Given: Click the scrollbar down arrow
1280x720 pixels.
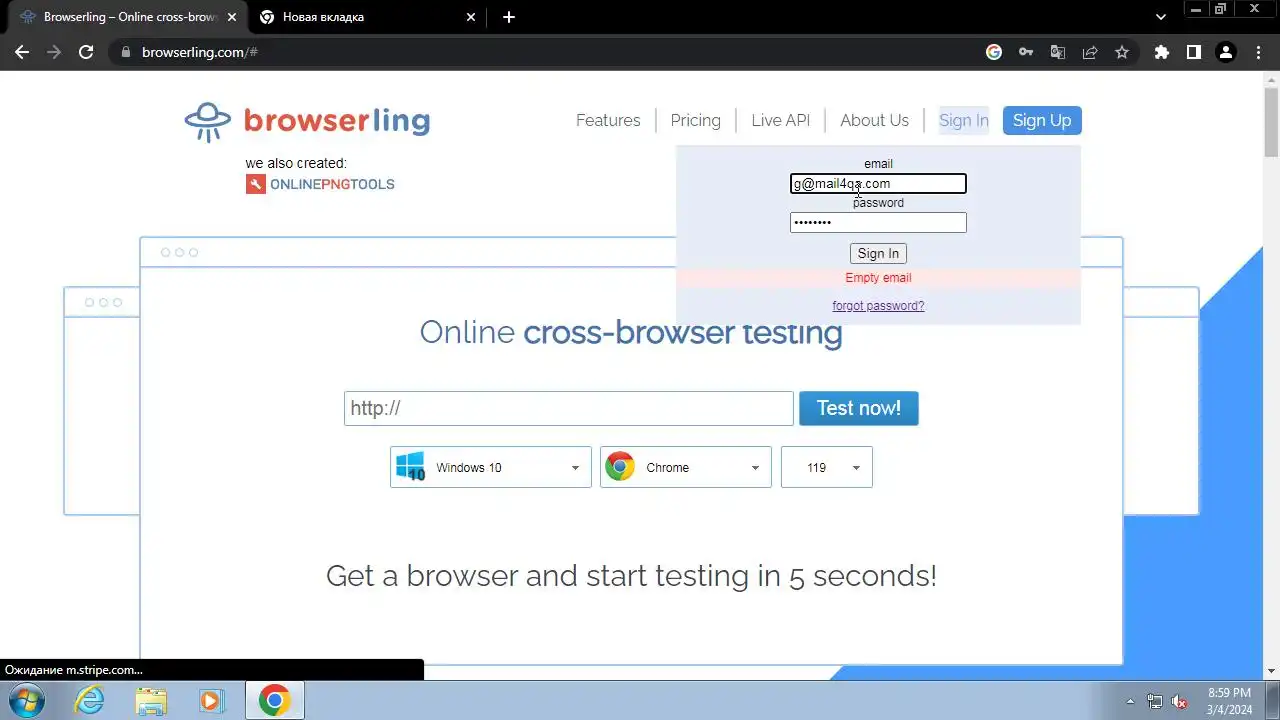Looking at the screenshot, I should tap(1271, 671).
